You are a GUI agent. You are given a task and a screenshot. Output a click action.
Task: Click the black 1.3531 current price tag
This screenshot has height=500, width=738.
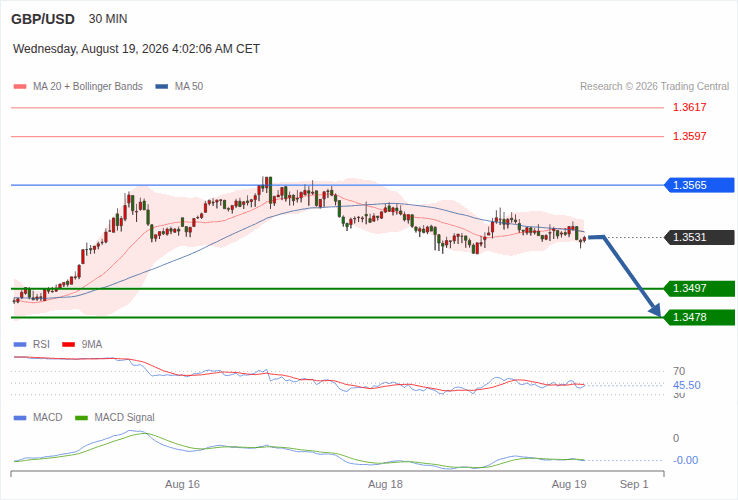[x=699, y=237]
